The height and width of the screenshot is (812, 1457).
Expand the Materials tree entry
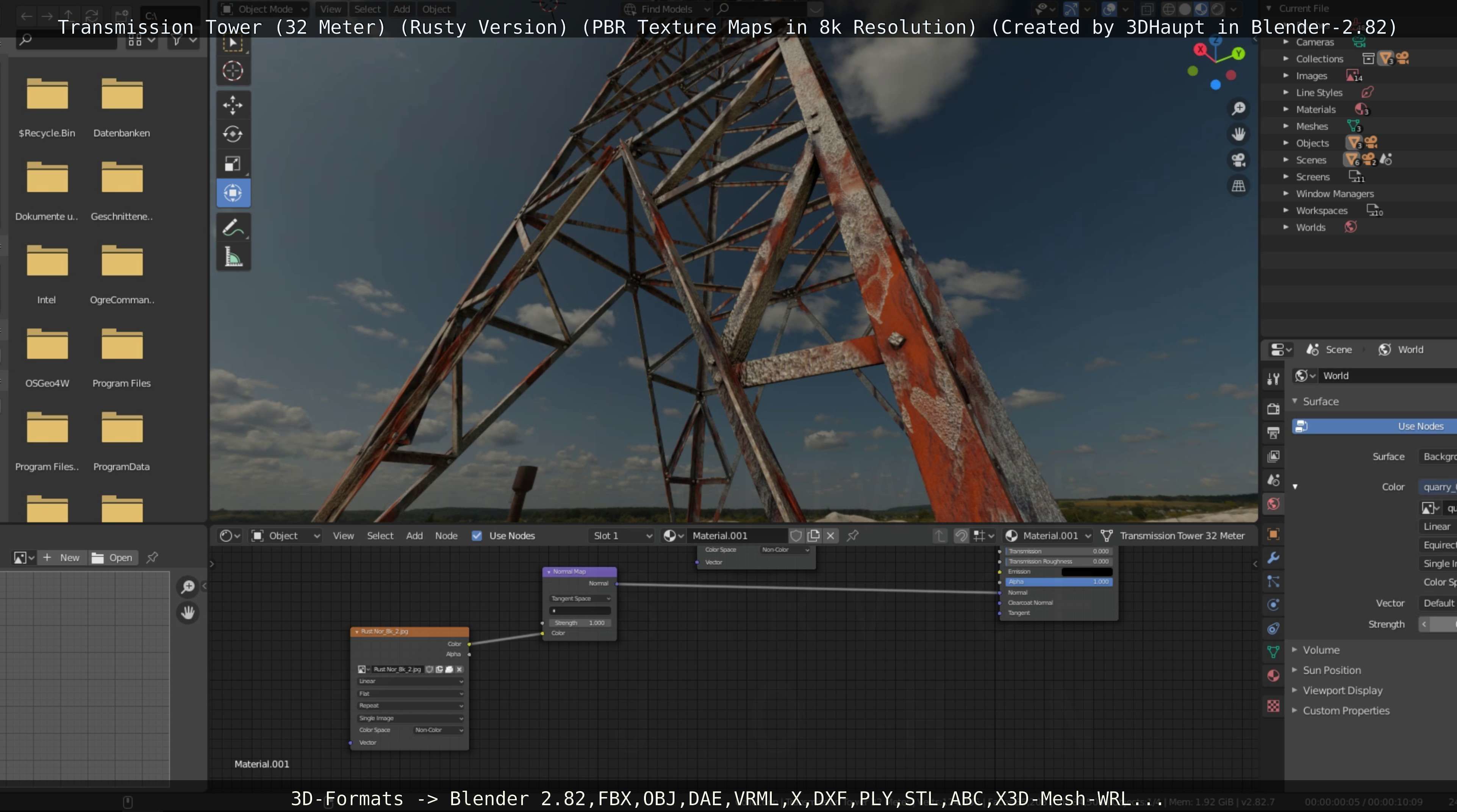[x=1286, y=109]
